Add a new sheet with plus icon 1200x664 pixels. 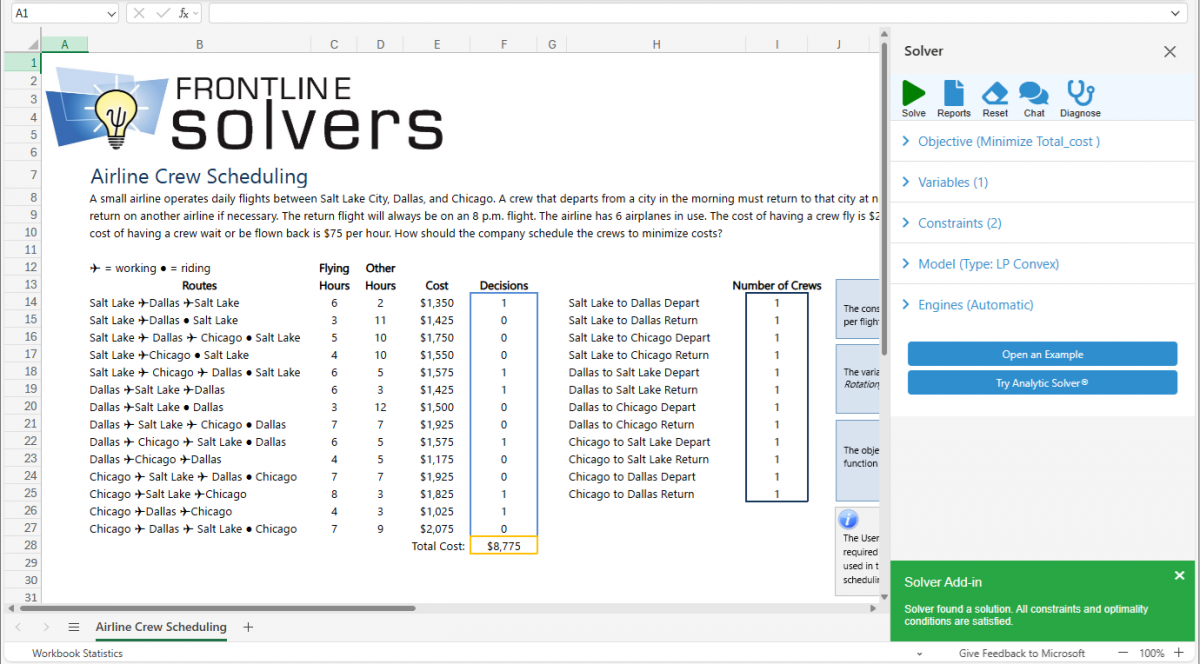[x=248, y=627]
